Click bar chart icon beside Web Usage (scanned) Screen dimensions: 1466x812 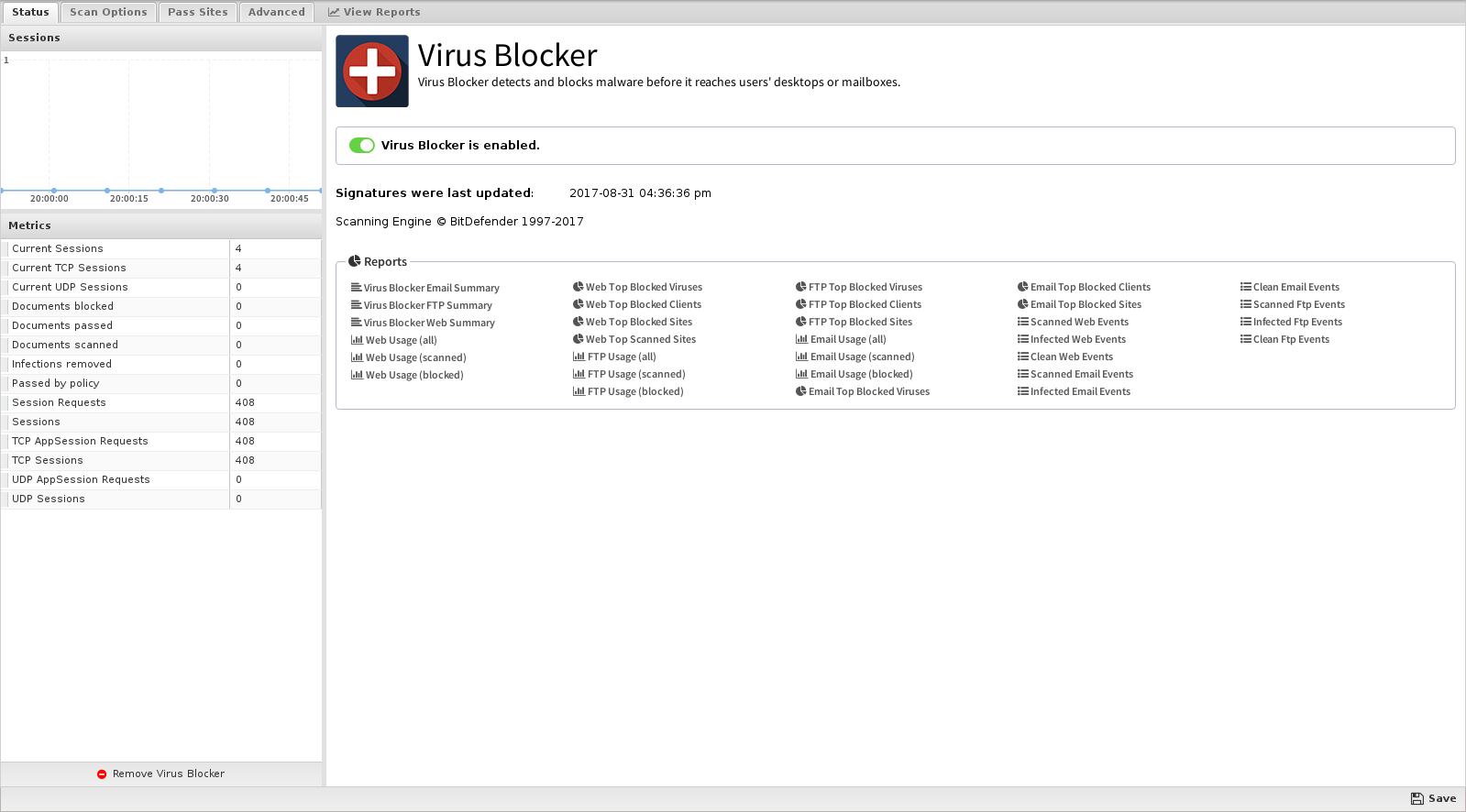tap(357, 357)
